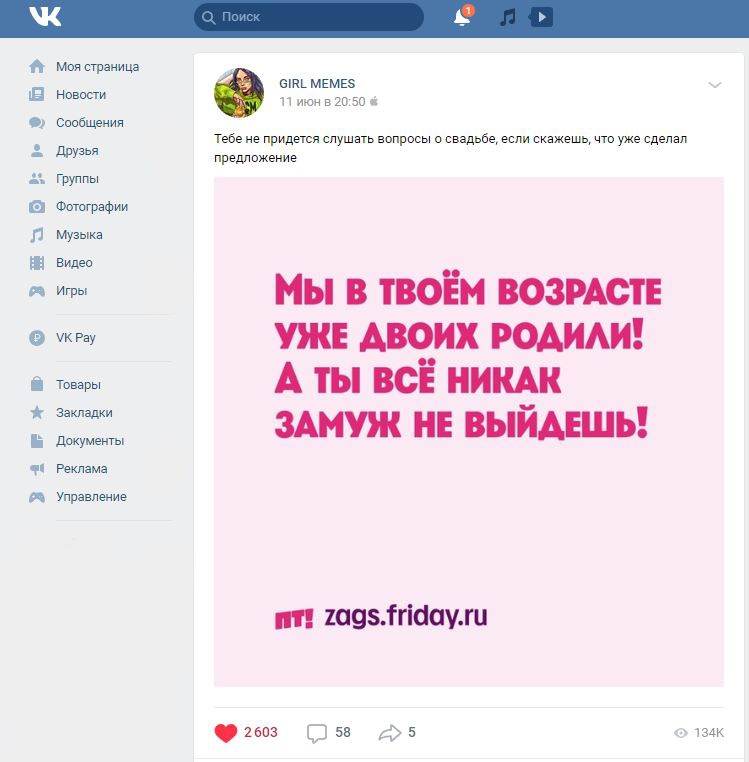Click the GIRL MEMES community name

(317, 84)
